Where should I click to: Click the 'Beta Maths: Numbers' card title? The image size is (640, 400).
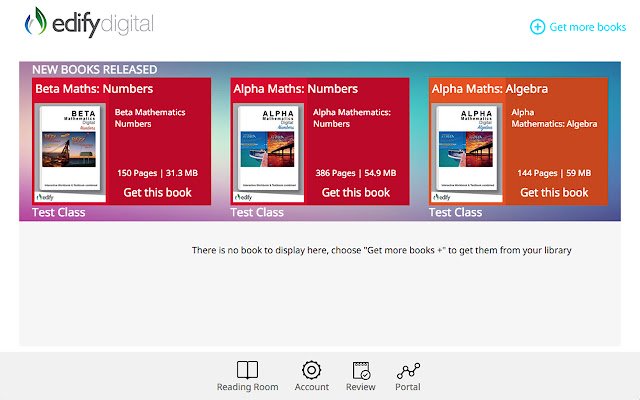(x=94, y=89)
